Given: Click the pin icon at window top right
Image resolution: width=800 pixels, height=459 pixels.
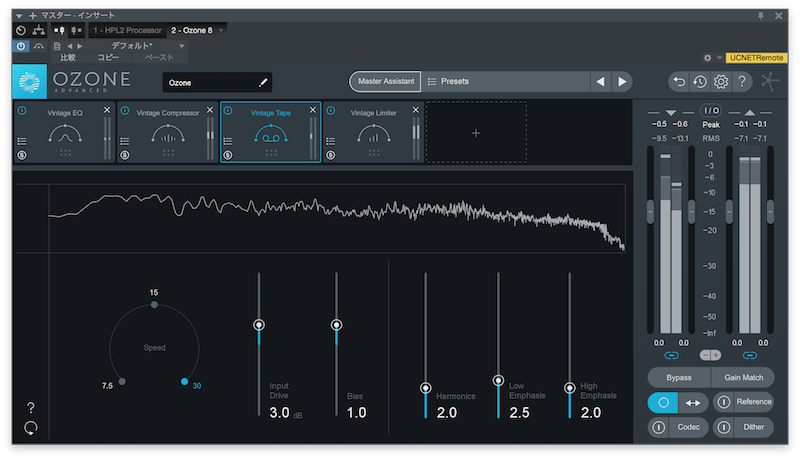Looking at the screenshot, I should (x=761, y=16).
